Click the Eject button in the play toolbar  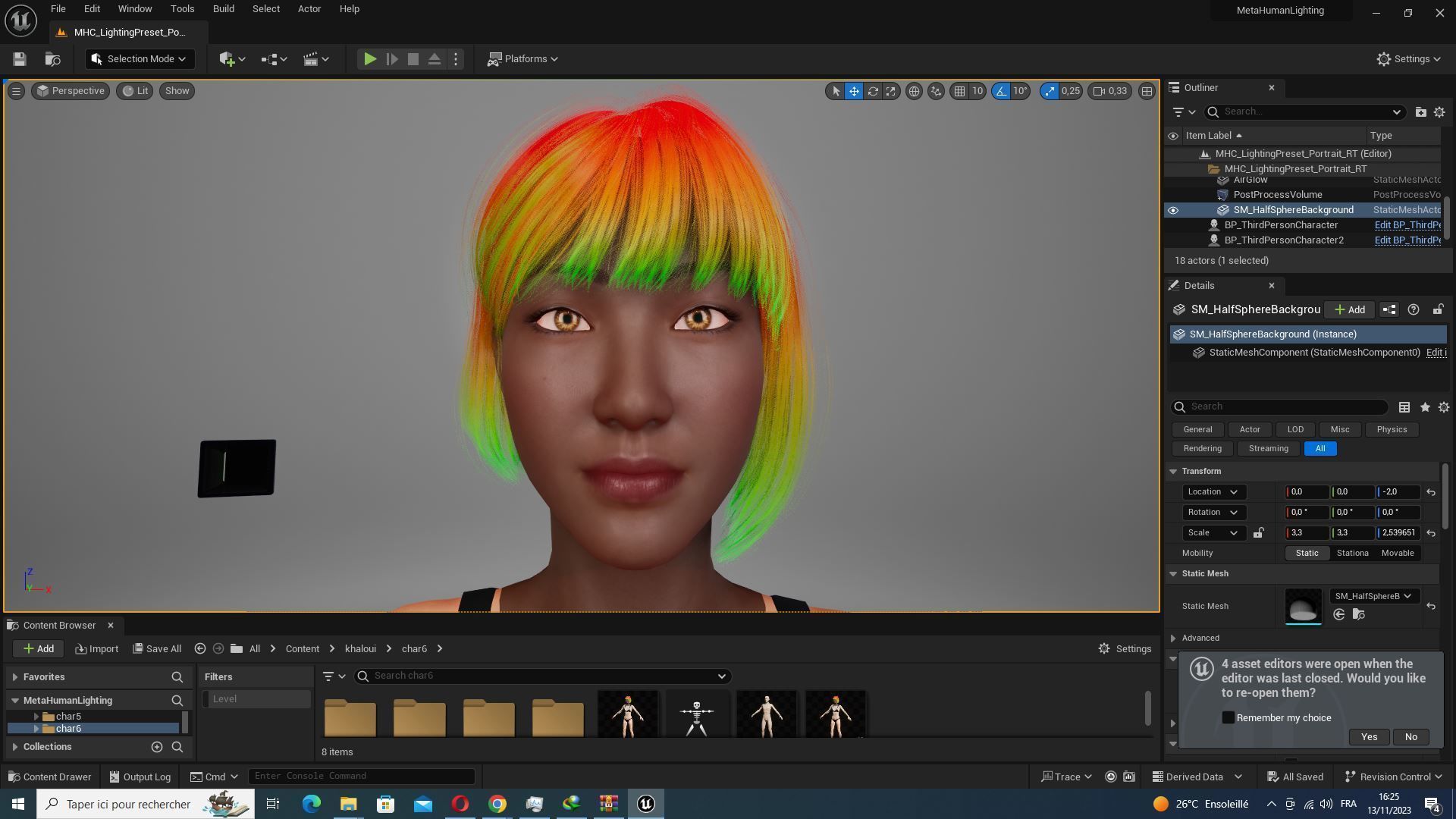point(435,59)
